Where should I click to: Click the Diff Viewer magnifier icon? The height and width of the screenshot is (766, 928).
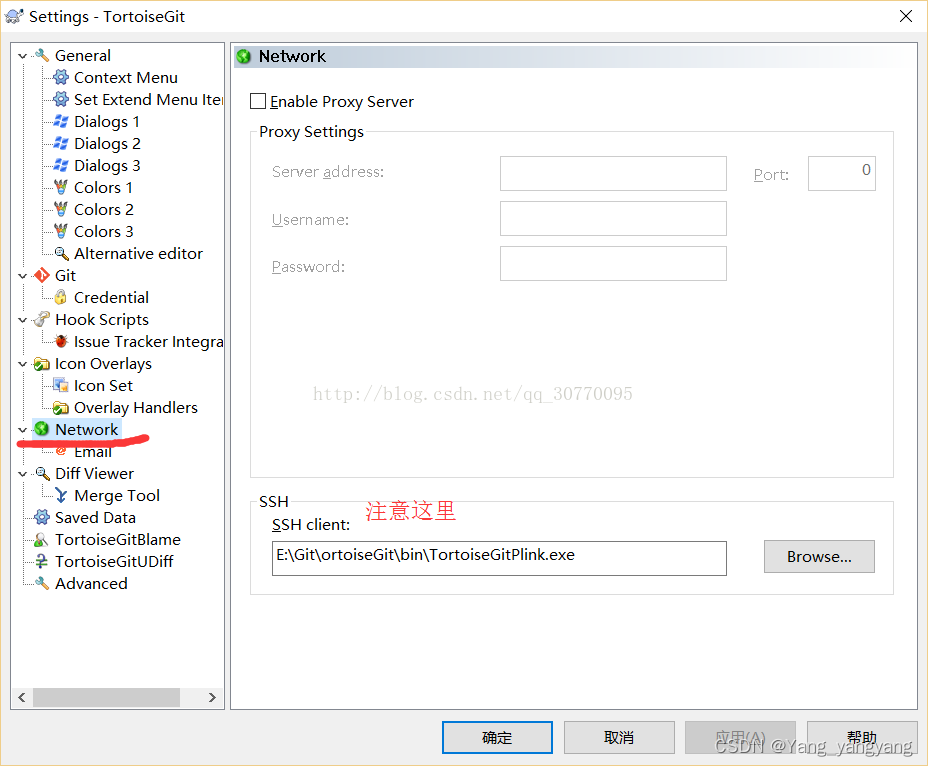[41, 474]
